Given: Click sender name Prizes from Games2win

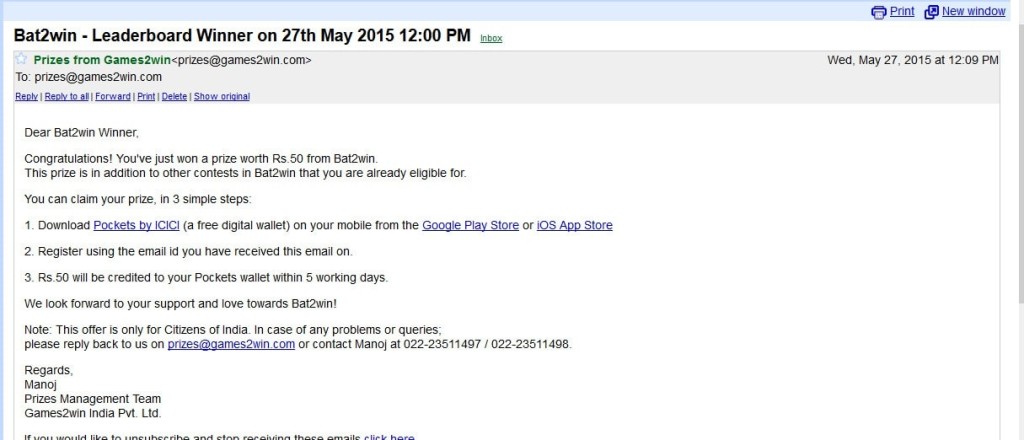Looking at the screenshot, I should coord(102,60).
